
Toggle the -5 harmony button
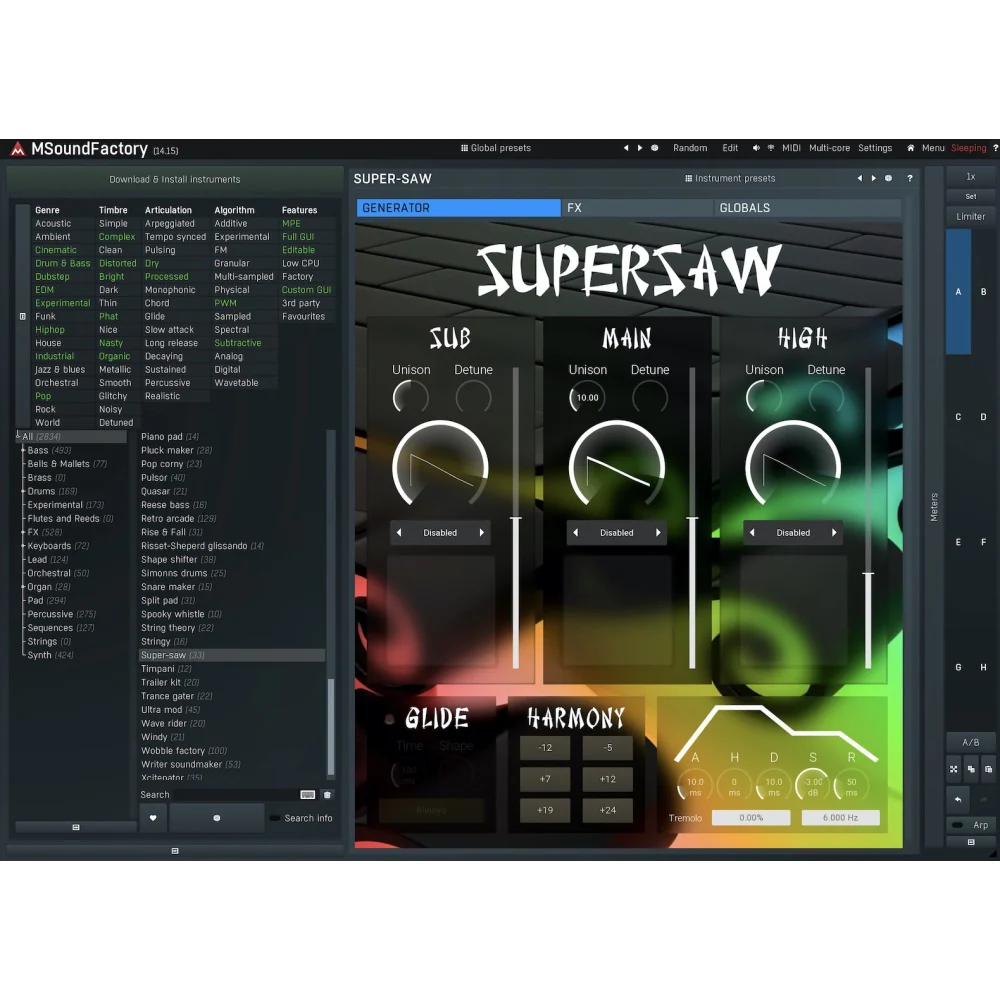[608, 747]
